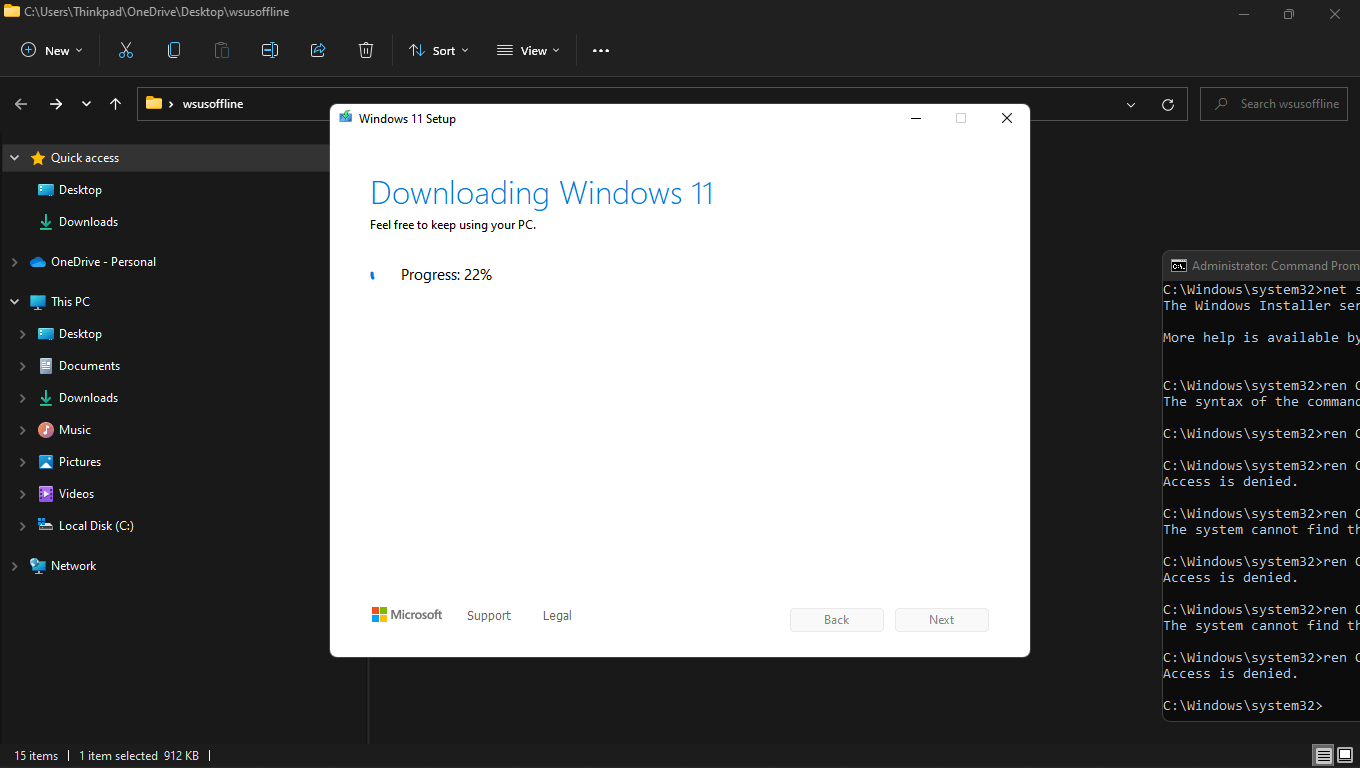Click the Legal link in Setup
Viewport: 1360px width, 768px height.
pos(557,616)
